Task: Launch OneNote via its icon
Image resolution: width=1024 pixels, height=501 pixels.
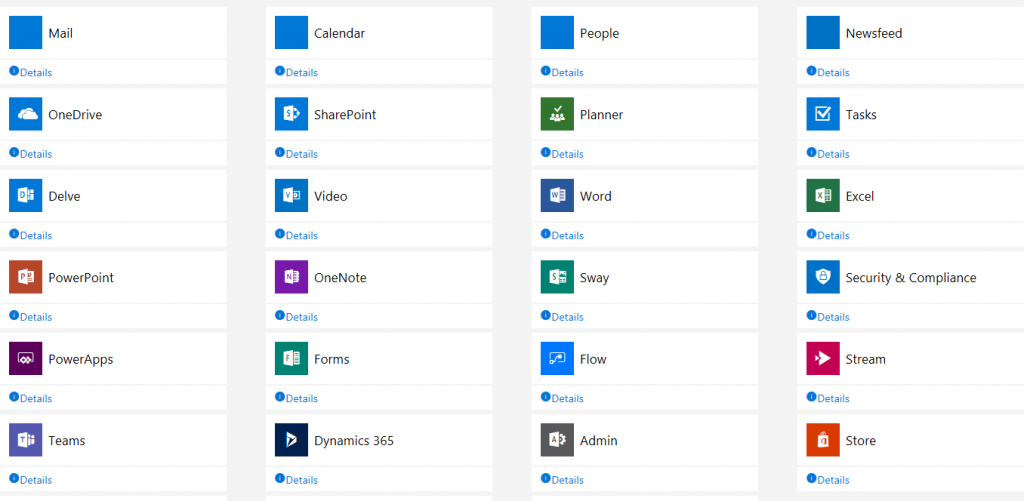Action: [291, 277]
